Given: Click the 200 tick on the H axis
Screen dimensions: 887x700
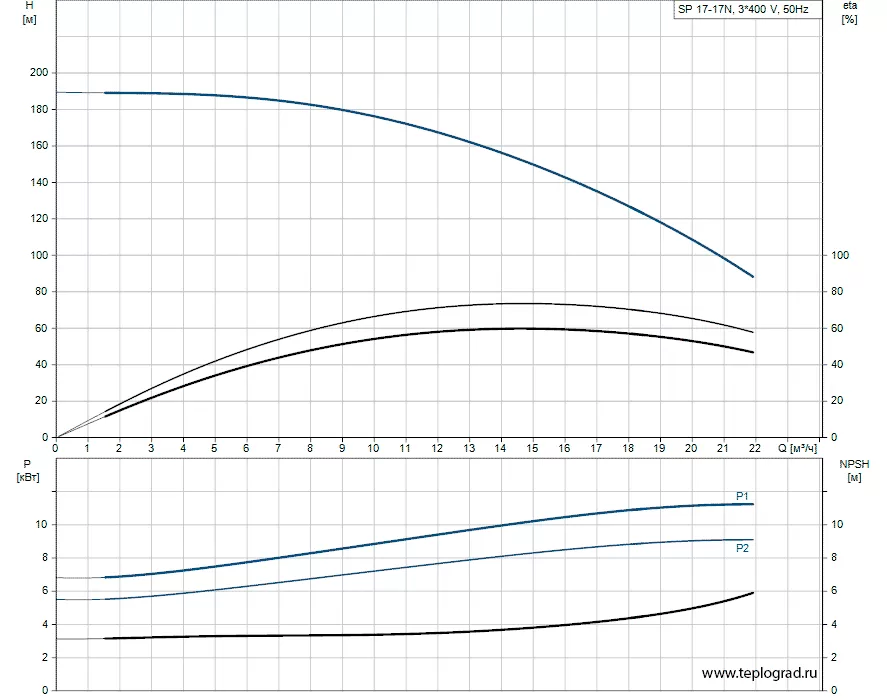Looking at the screenshot, I should pos(39,73).
